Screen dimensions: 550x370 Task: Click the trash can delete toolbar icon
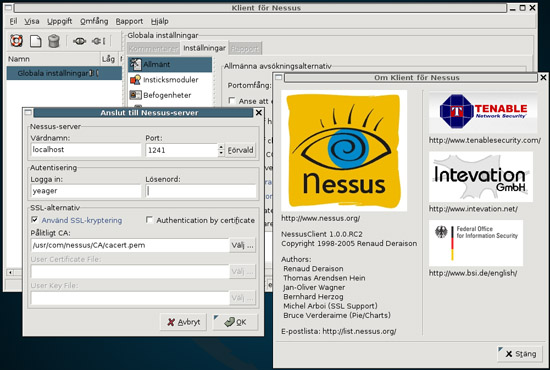pos(54,41)
